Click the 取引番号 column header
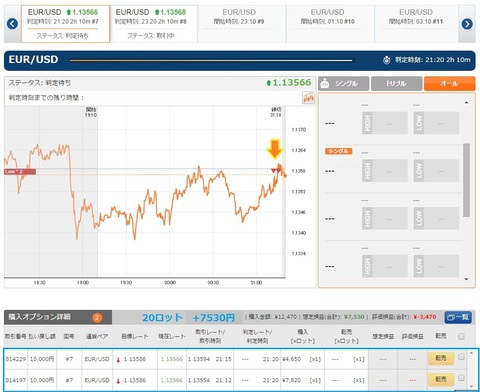This screenshot has width=480, height=392. (15, 336)
